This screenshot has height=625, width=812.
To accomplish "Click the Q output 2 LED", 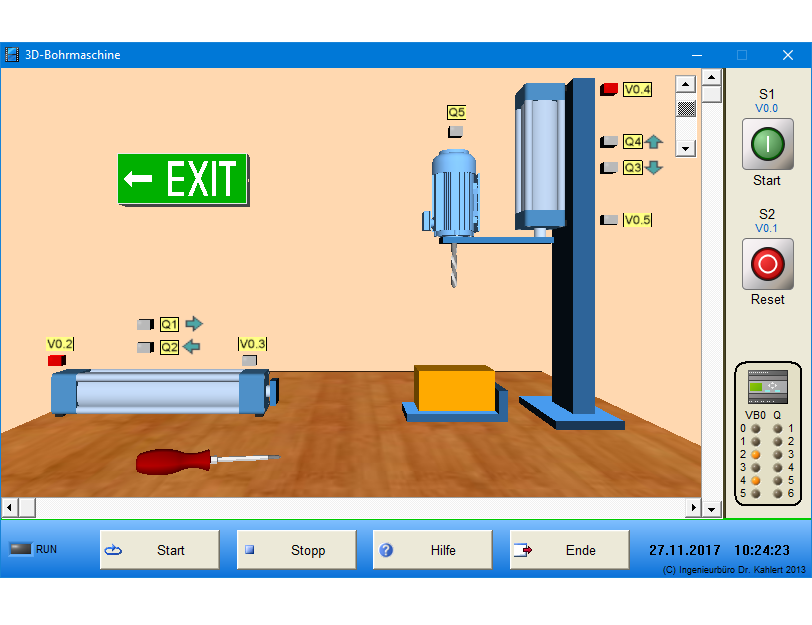I will (x=777, y=442).
